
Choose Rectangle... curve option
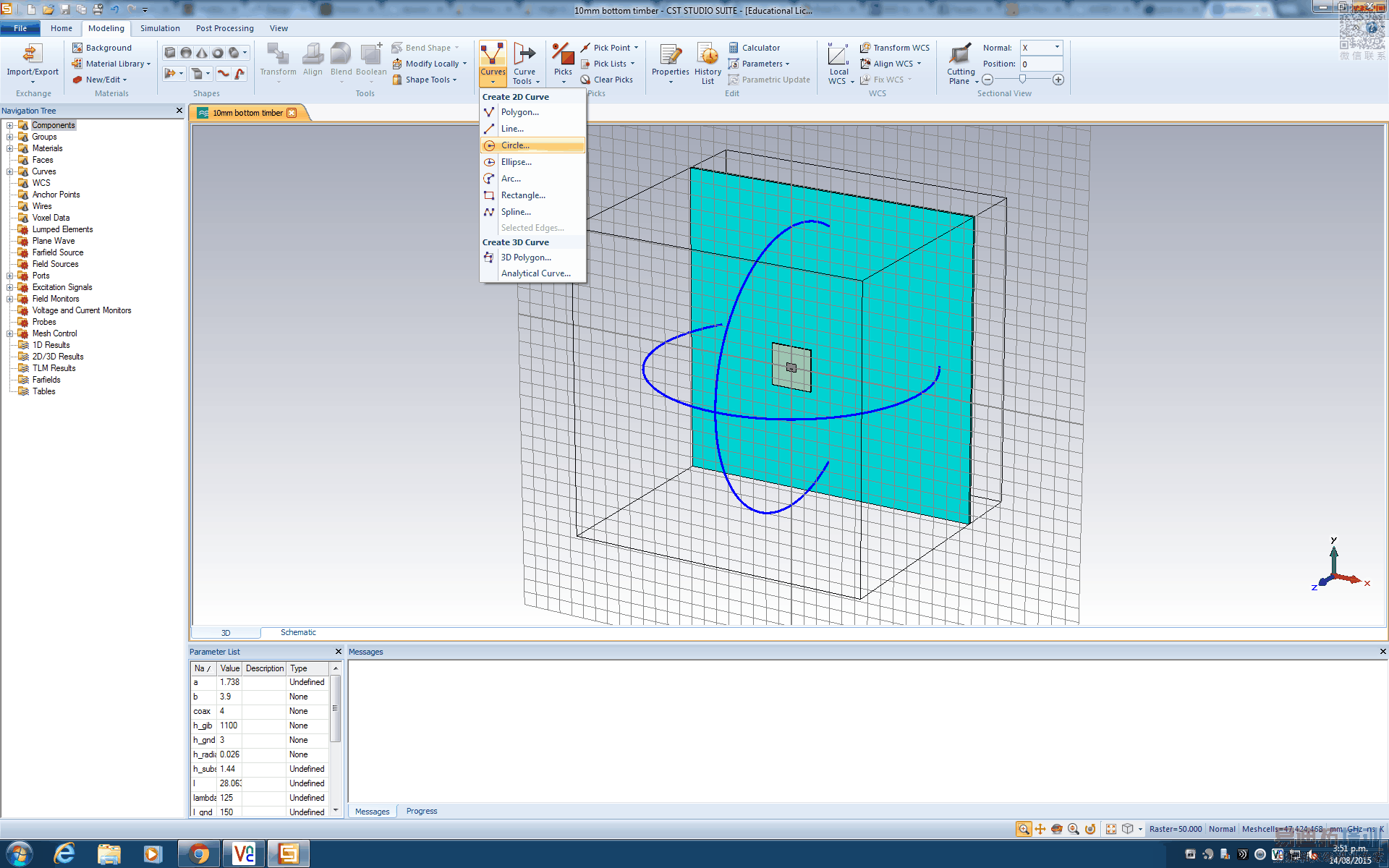533,195
